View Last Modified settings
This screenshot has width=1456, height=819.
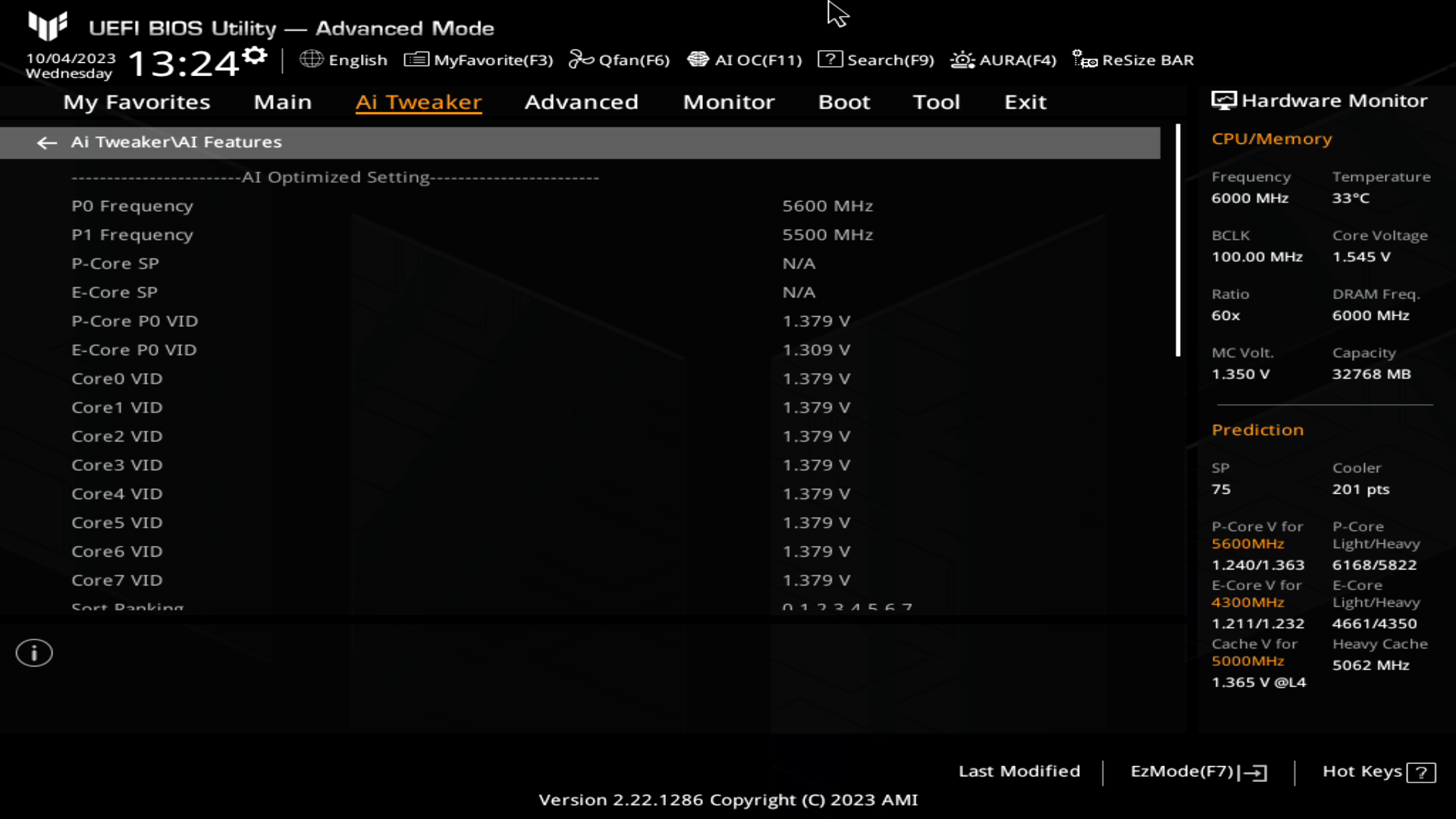[x=1019, y=770]
